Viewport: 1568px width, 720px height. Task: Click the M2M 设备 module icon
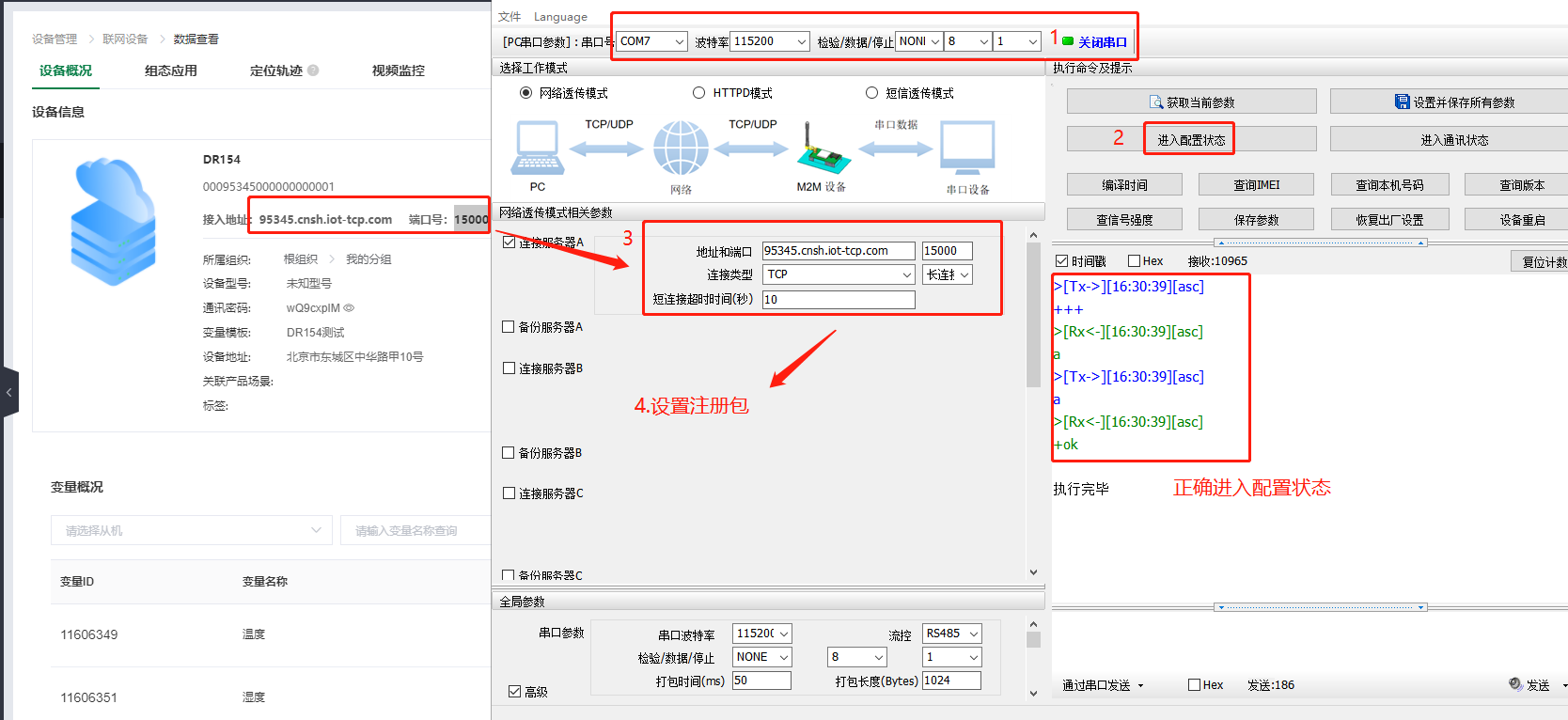point(823,149)
